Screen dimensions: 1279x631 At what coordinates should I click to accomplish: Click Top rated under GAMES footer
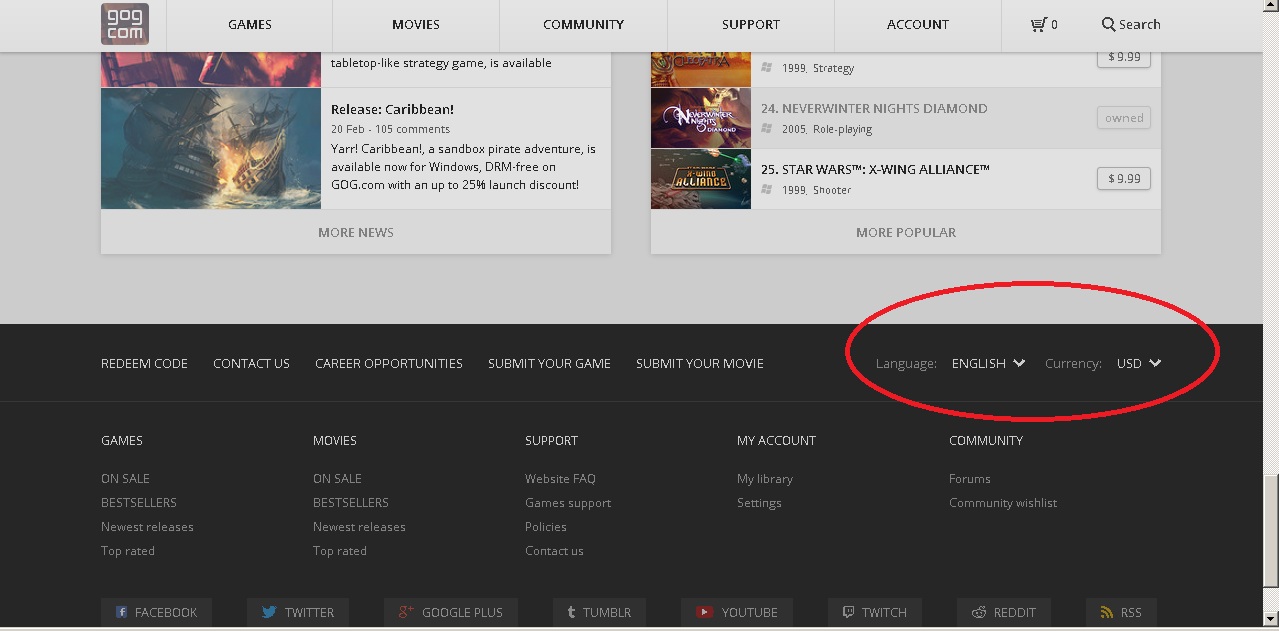pyautogui.click(x=128, y=550)
